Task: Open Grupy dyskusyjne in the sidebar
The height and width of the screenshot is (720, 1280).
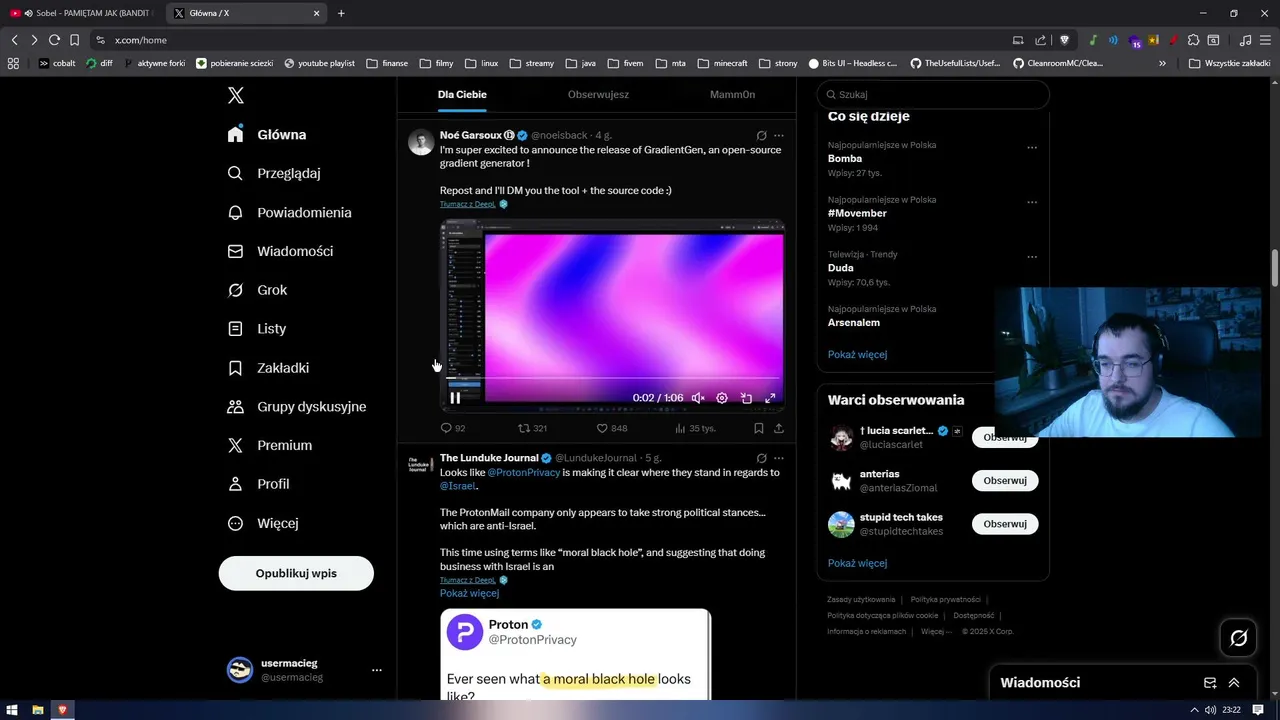Action: point(296,406)
